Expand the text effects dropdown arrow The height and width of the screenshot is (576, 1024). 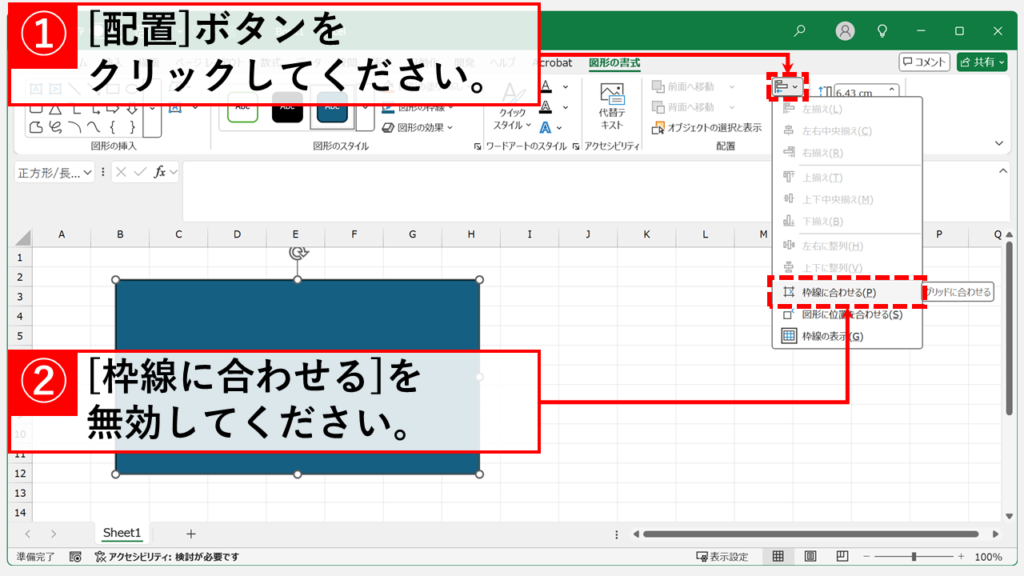559,128
